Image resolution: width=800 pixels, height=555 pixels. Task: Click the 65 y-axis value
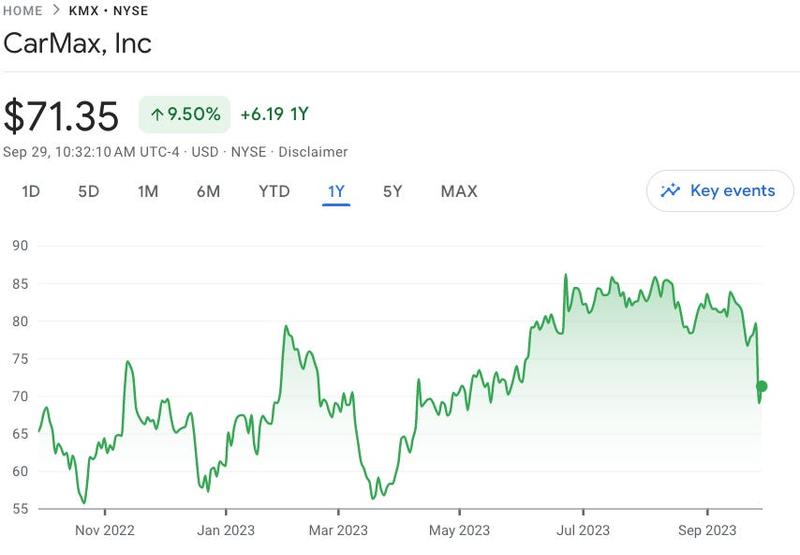pyautogui.click(x=20, y=434)
